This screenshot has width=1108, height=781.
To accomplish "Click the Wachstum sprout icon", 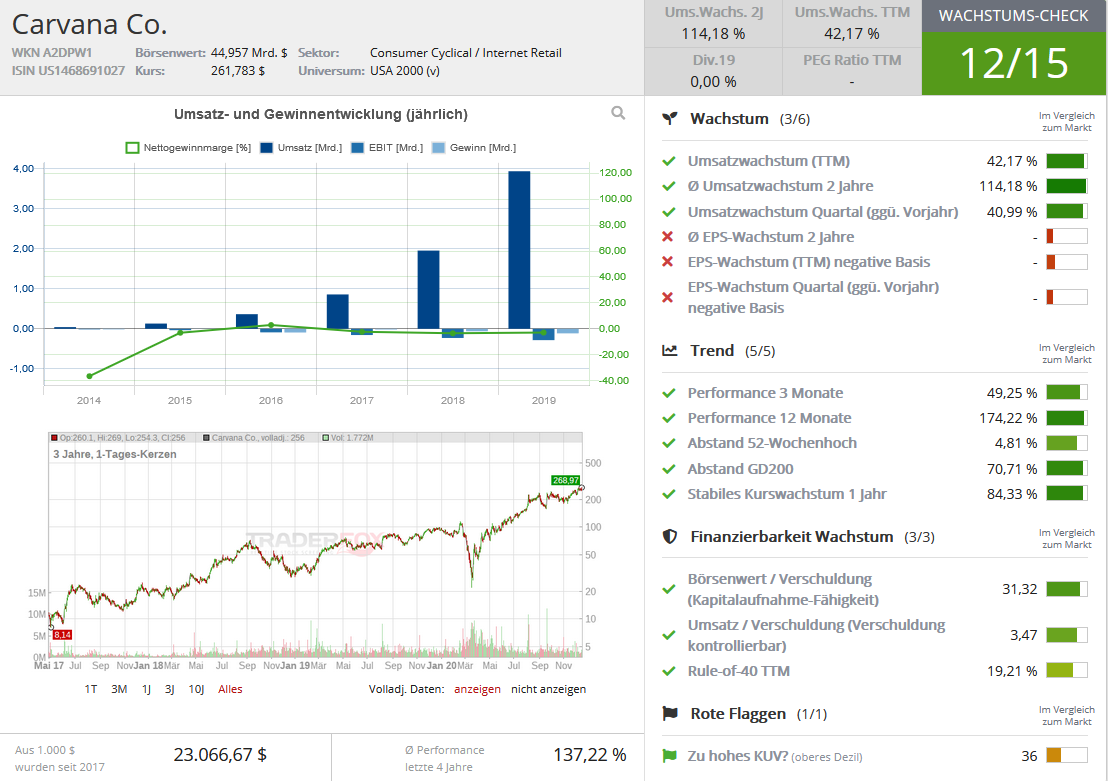I will tap(669, 119).
